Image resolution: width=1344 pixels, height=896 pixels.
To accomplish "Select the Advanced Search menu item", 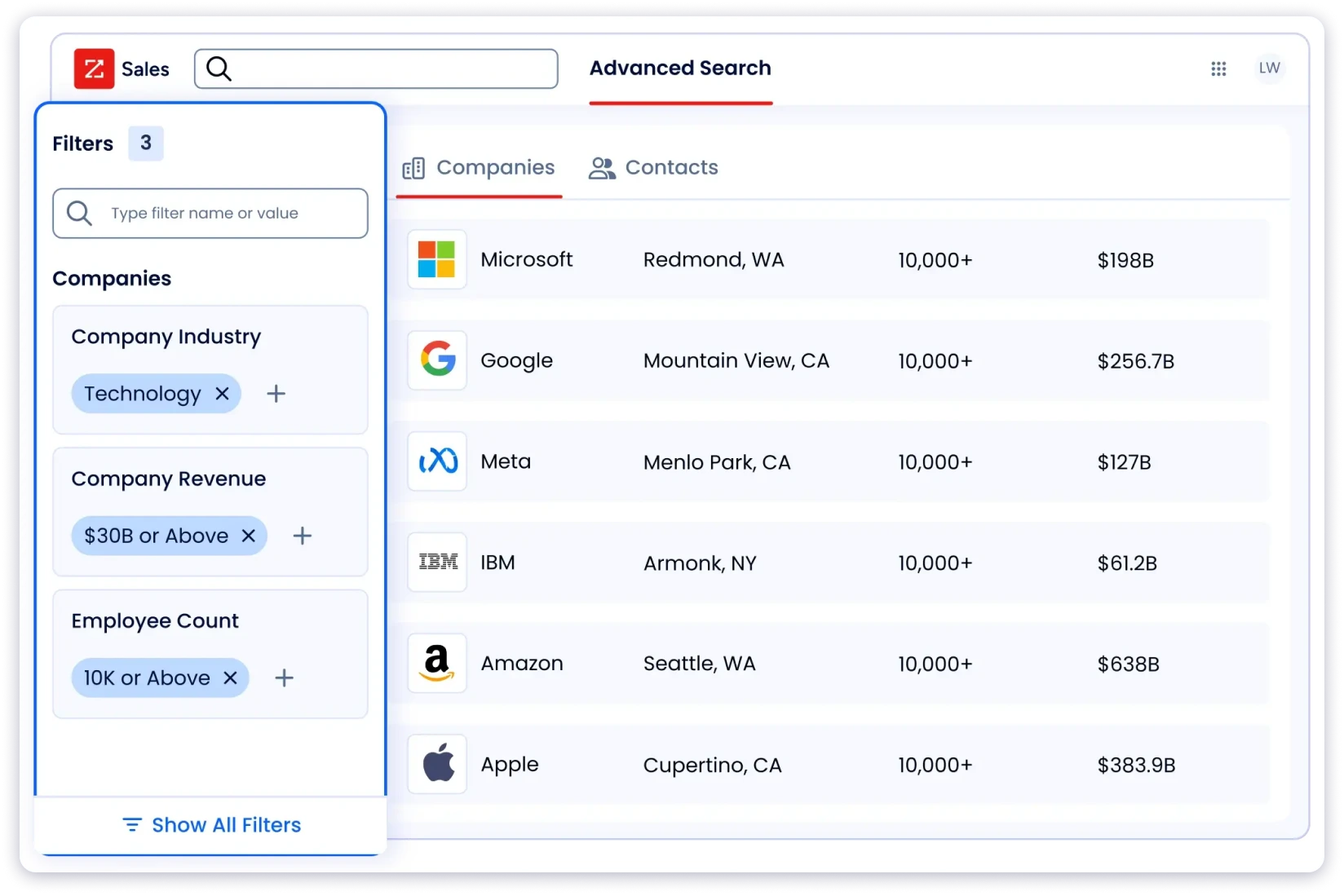I will 680,68.
